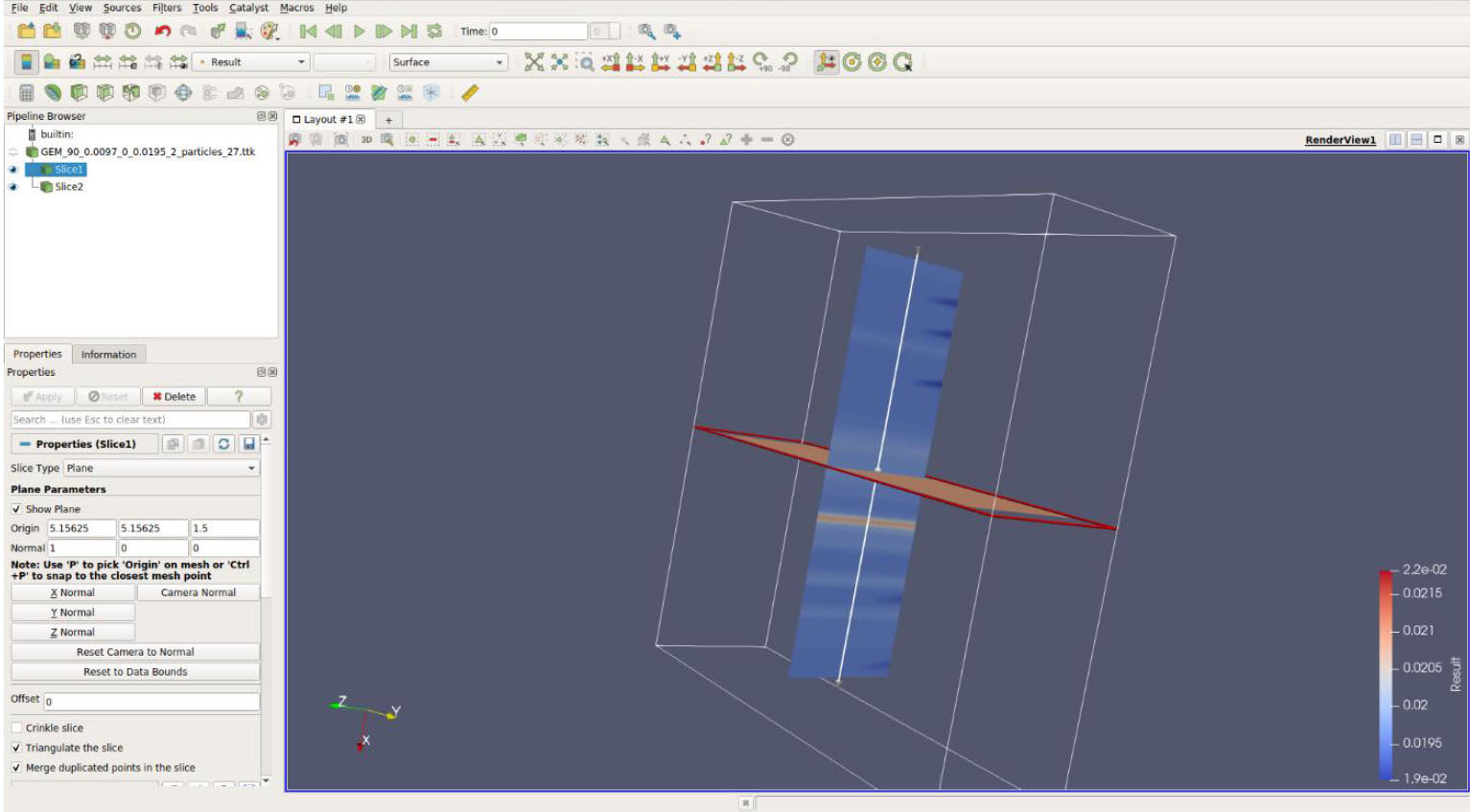The image size is (1470, 812).
Task: Click the Zoom to Data icon
Action: [x=560, y=62]
